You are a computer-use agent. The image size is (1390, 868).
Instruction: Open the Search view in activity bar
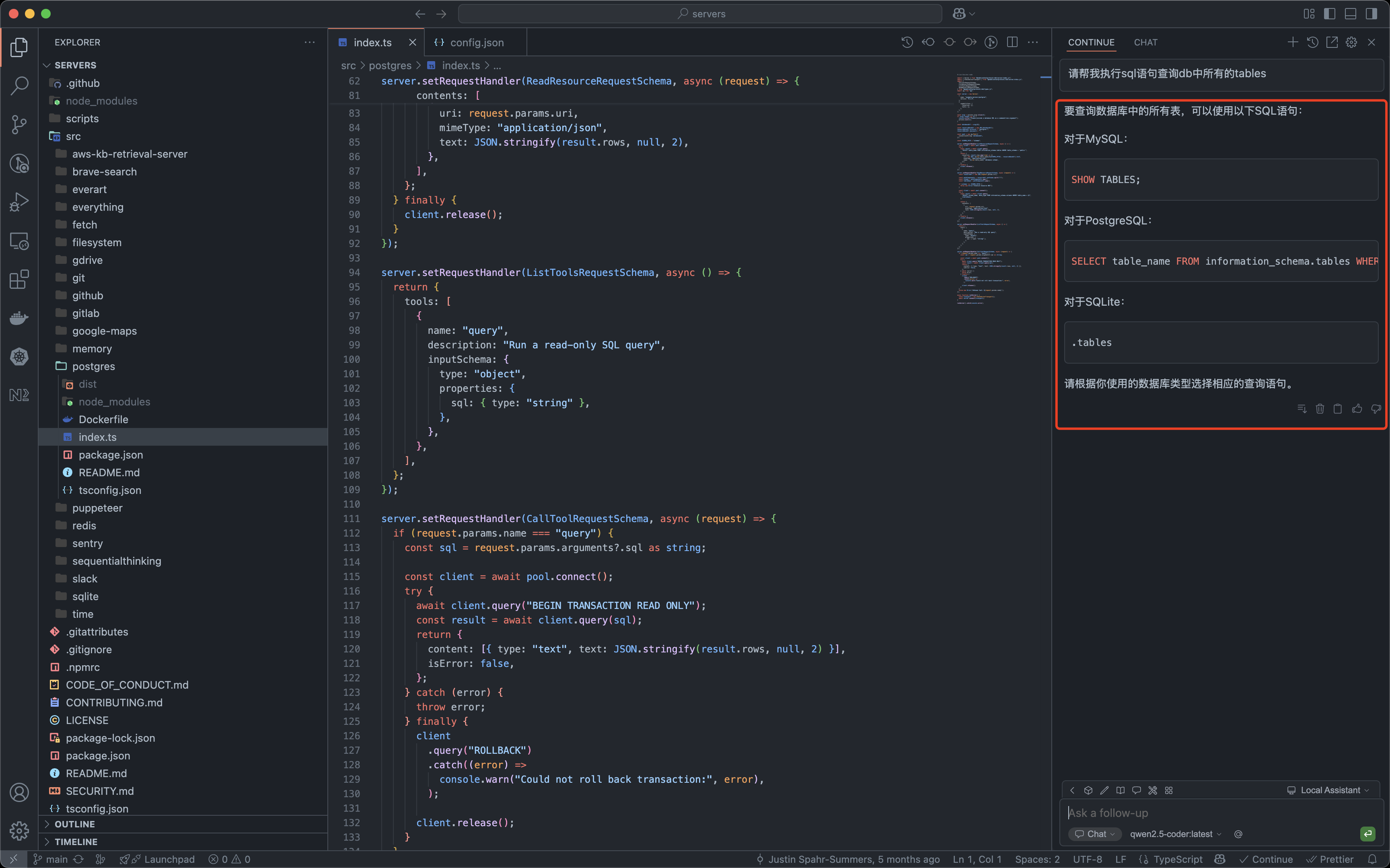[19, 86]
